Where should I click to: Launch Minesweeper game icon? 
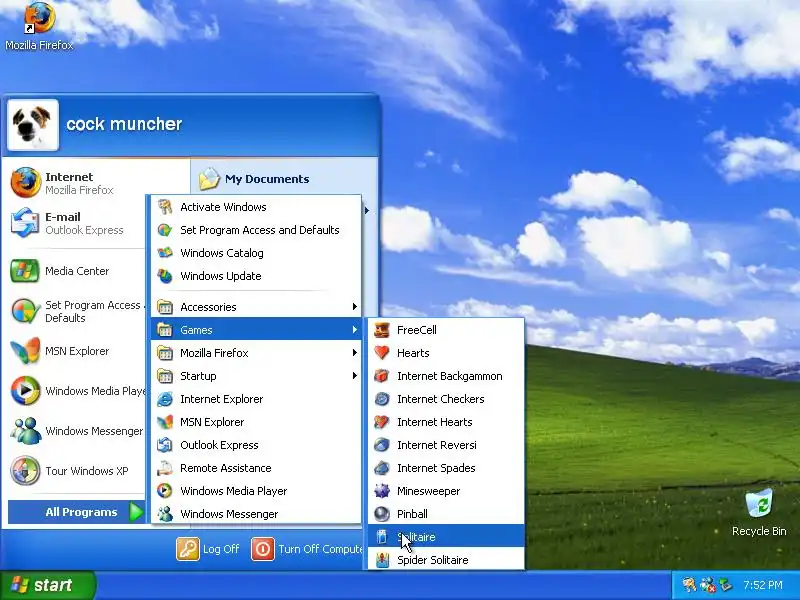pyautogui.click(x=382, y=491)
